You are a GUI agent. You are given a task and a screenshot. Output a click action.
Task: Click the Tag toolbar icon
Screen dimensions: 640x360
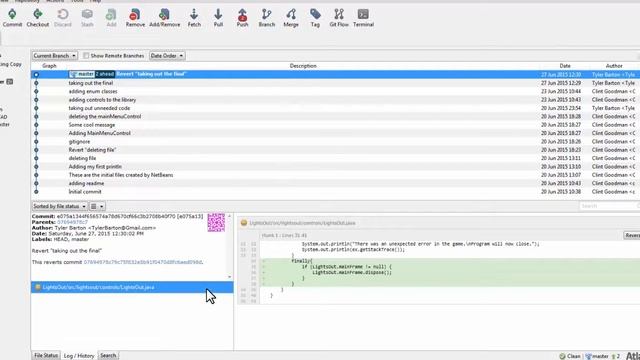tap(315, 18)
